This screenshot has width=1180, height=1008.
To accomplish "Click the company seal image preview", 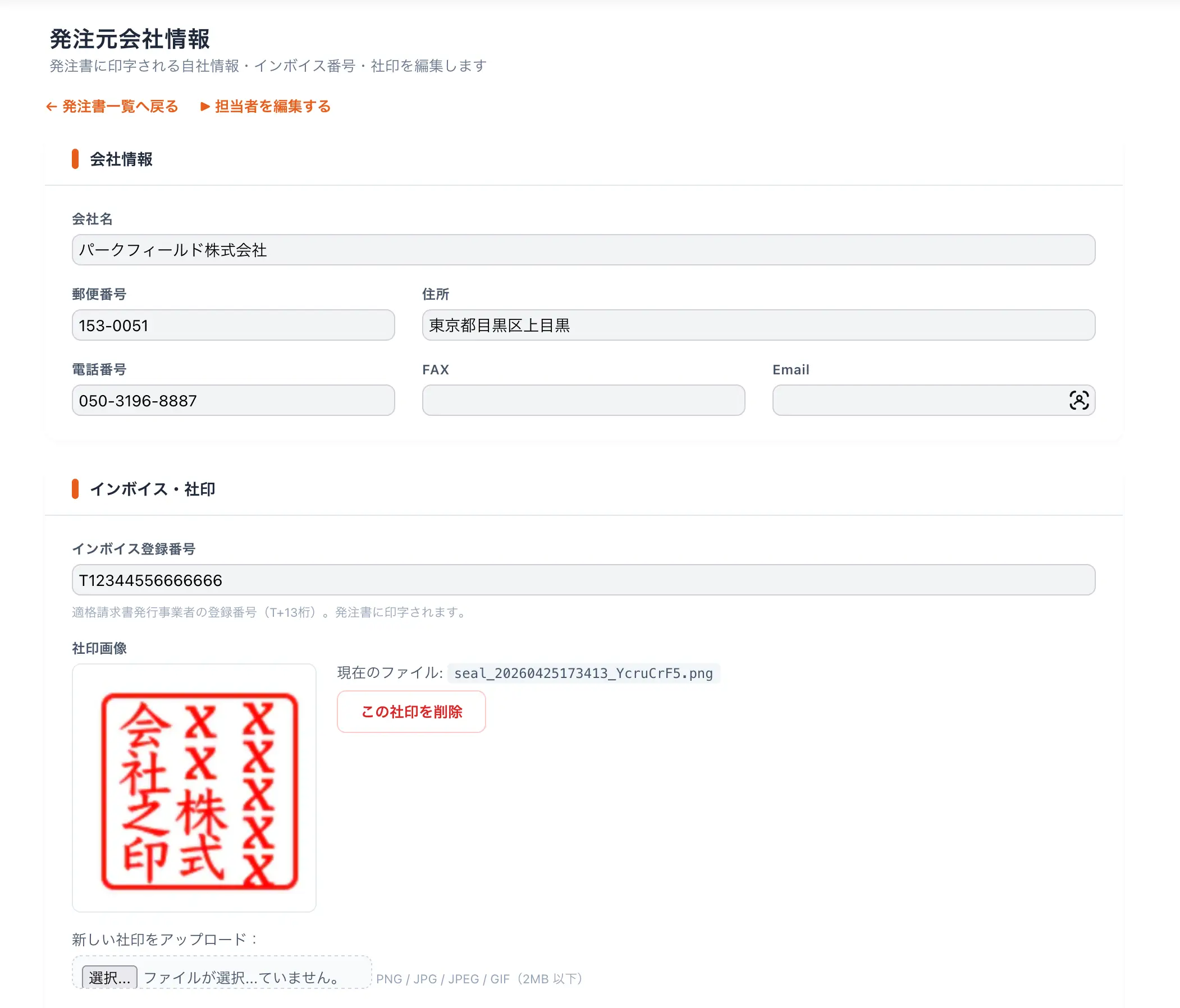I will pos(194,787).
